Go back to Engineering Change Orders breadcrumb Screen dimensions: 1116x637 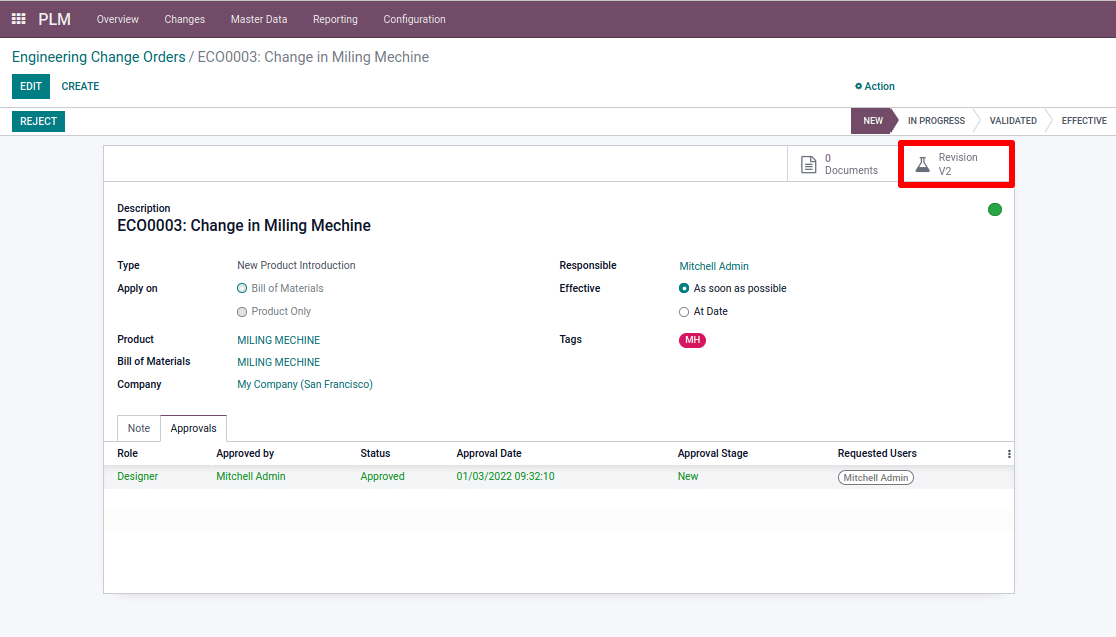(98, 57)
